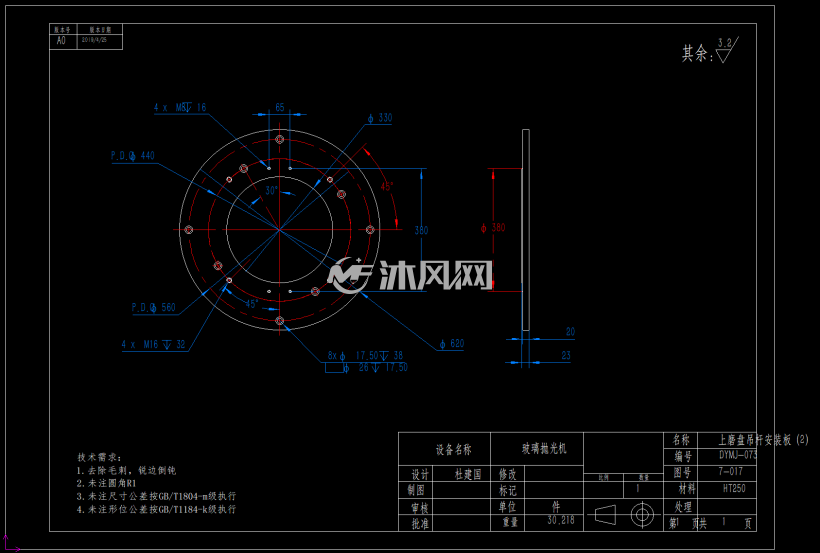This screenshot has height=553, width=820.
Task: Select the 'P.D.φ 560' pitch diameter label
Action: 153,308
